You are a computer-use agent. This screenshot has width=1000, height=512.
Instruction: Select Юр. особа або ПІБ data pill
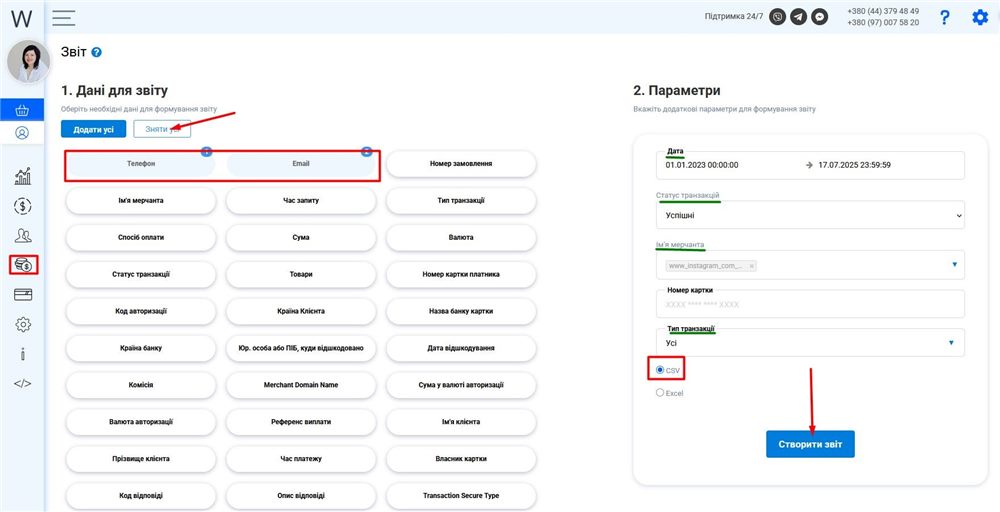tap(301, 348)
